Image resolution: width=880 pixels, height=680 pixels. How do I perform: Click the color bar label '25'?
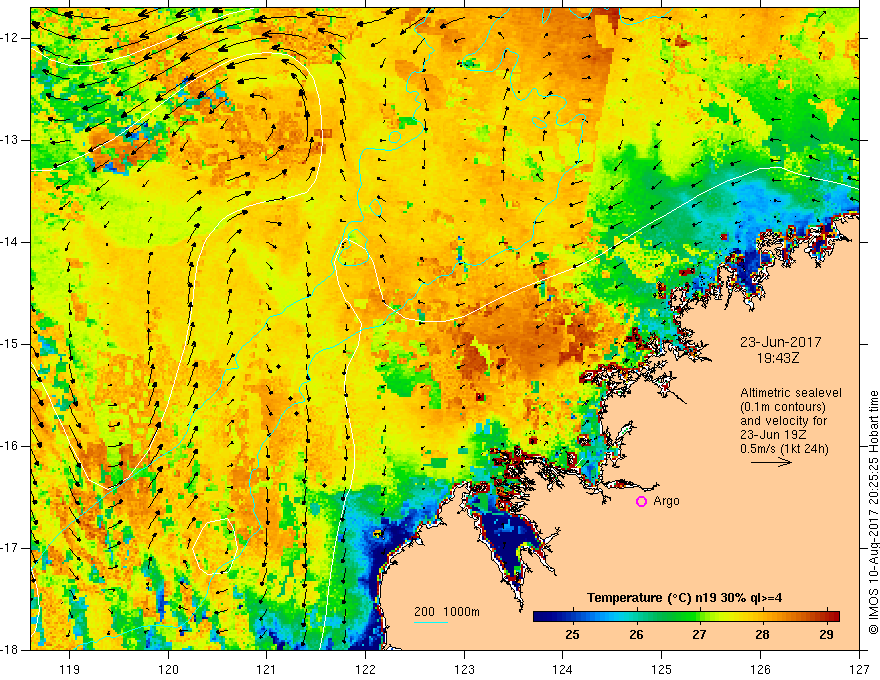[572, 635]
